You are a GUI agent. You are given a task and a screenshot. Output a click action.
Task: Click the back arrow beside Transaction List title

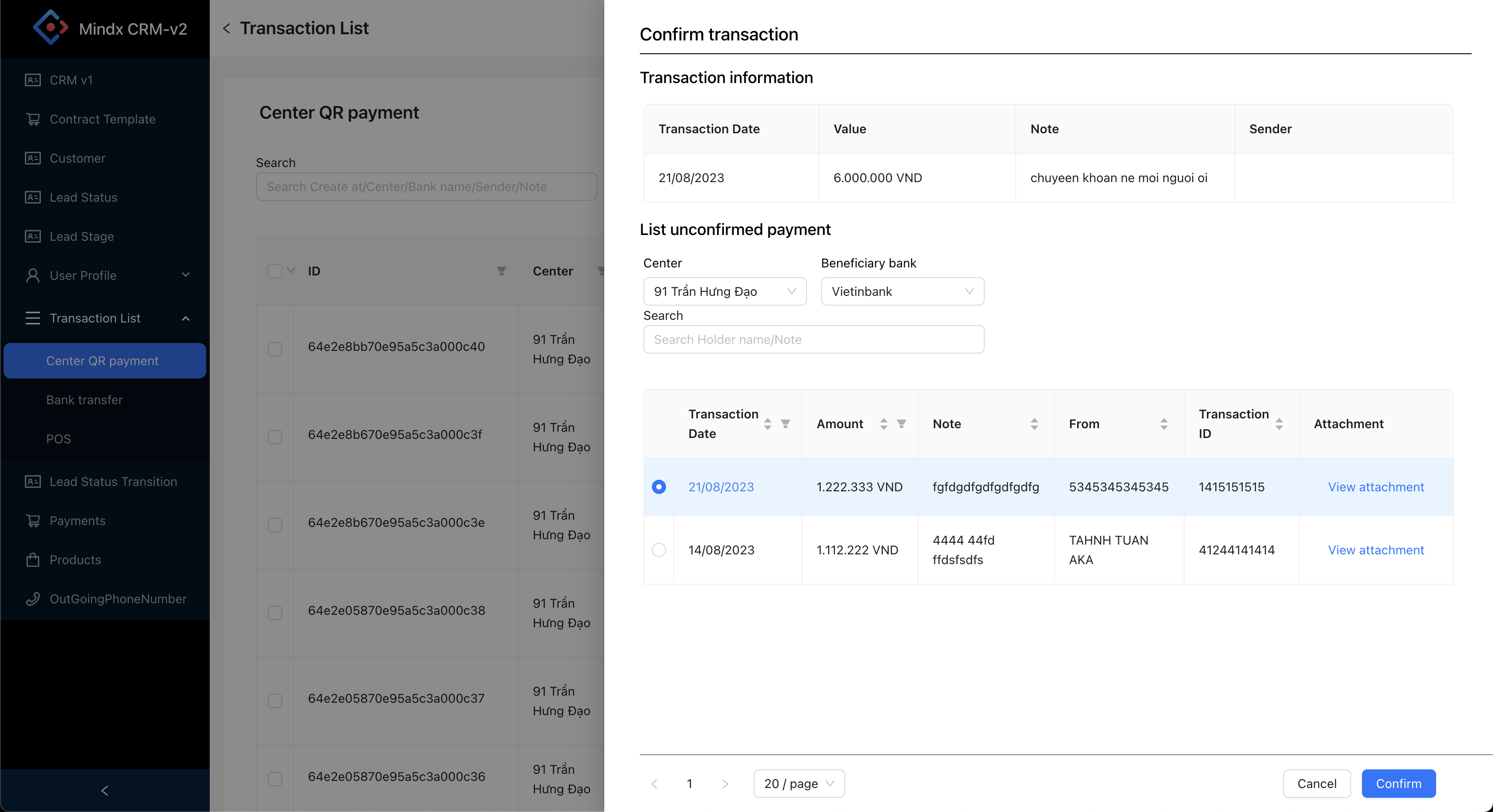coord(227,28)
